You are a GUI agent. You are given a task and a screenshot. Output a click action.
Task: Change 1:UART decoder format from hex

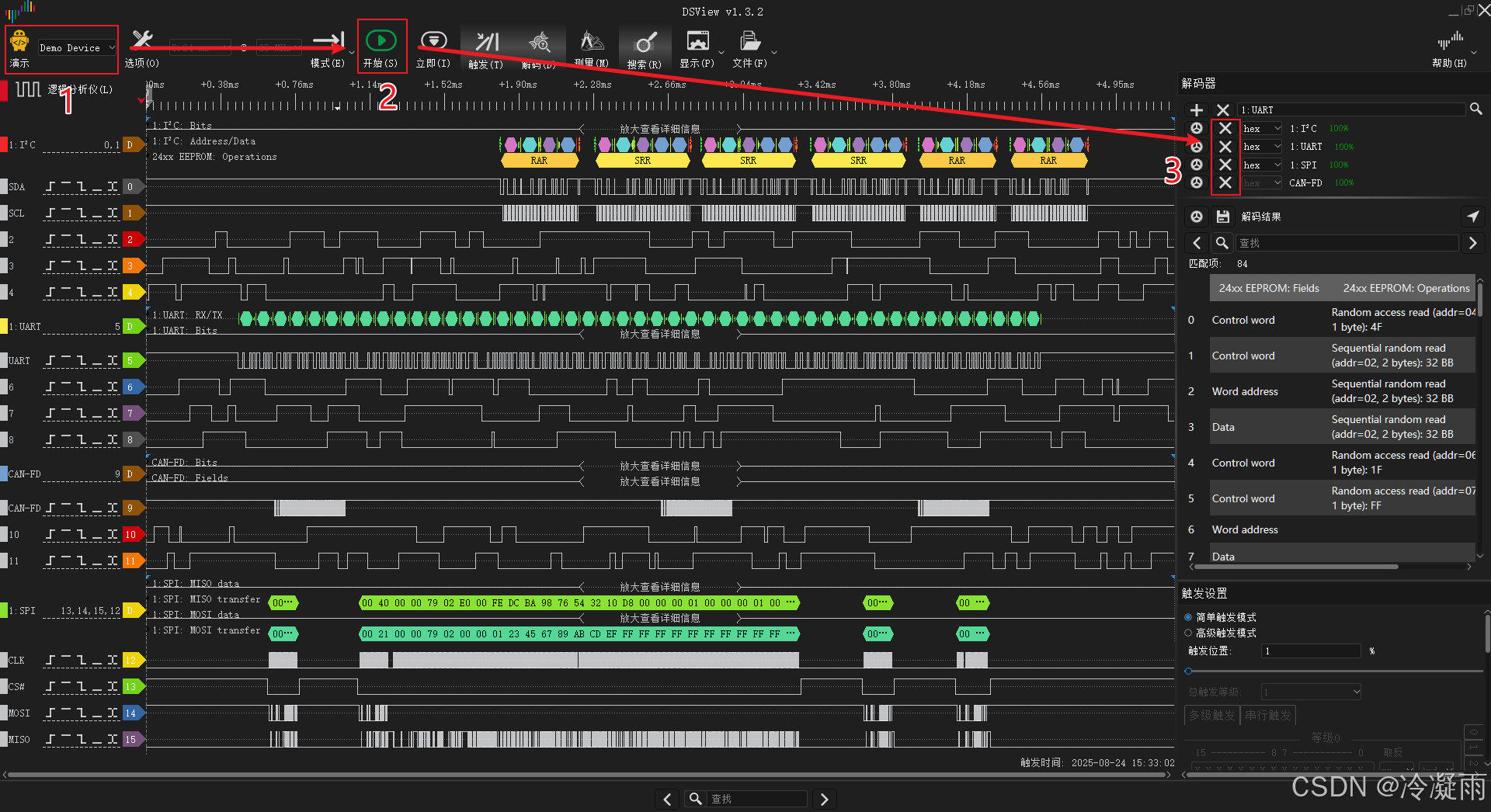1262,147
